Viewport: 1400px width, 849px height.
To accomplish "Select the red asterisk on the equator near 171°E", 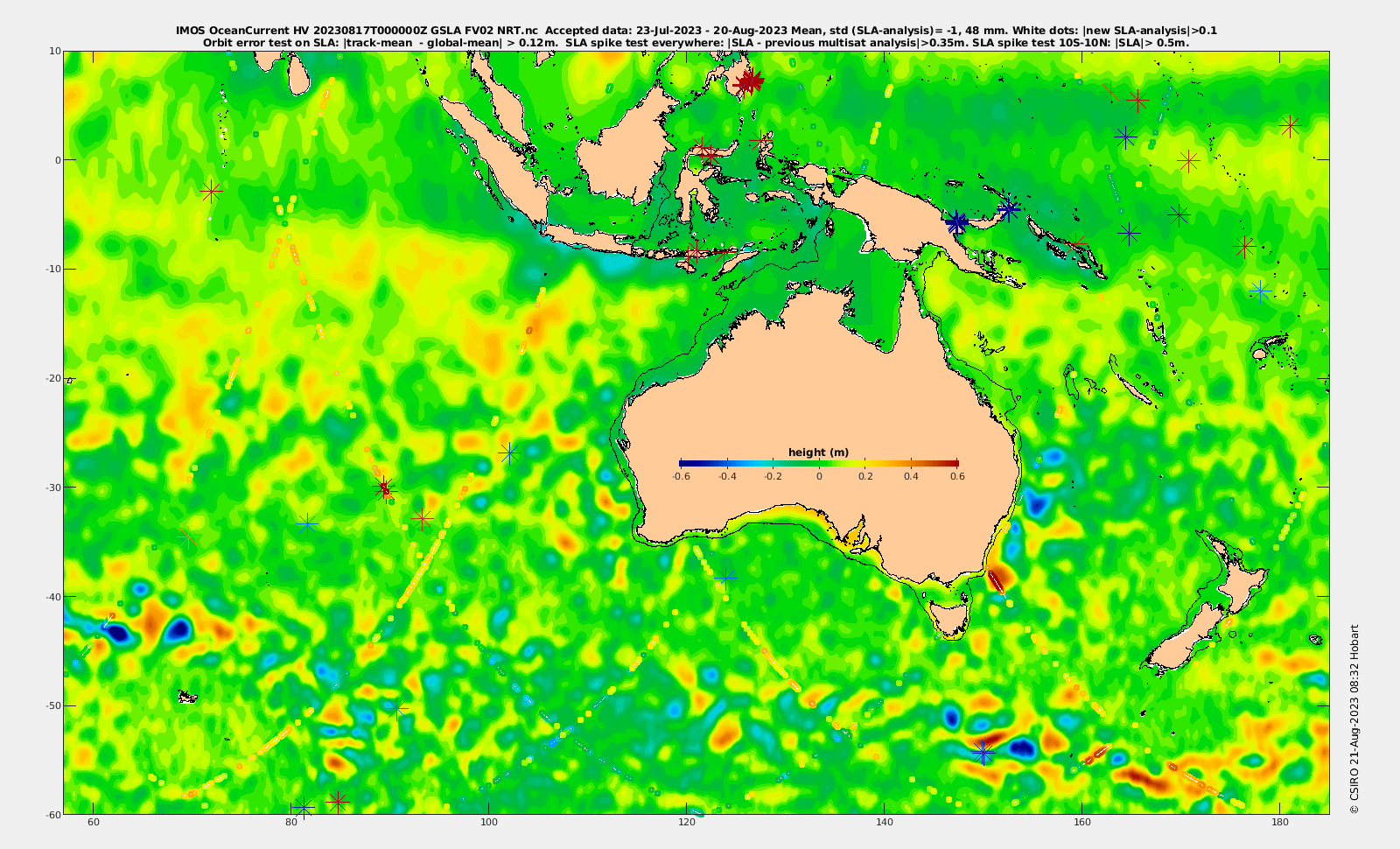I will click(x=1188, y=161).
